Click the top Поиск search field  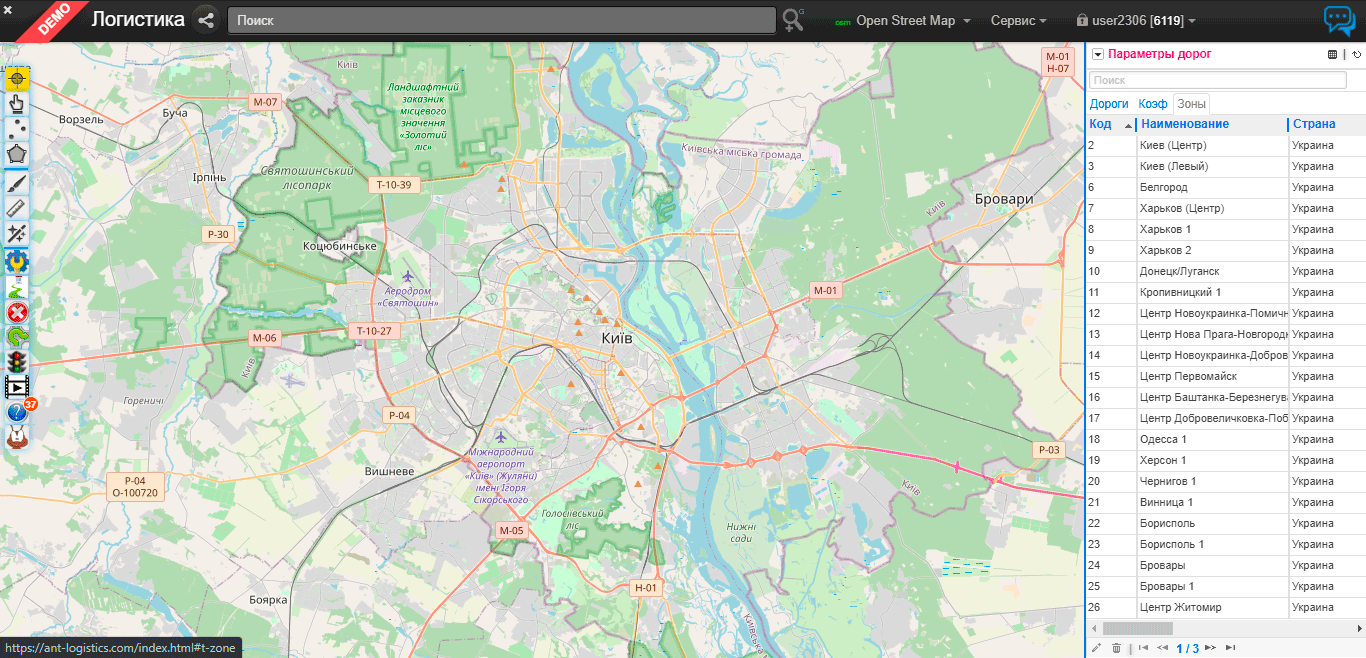501,20
